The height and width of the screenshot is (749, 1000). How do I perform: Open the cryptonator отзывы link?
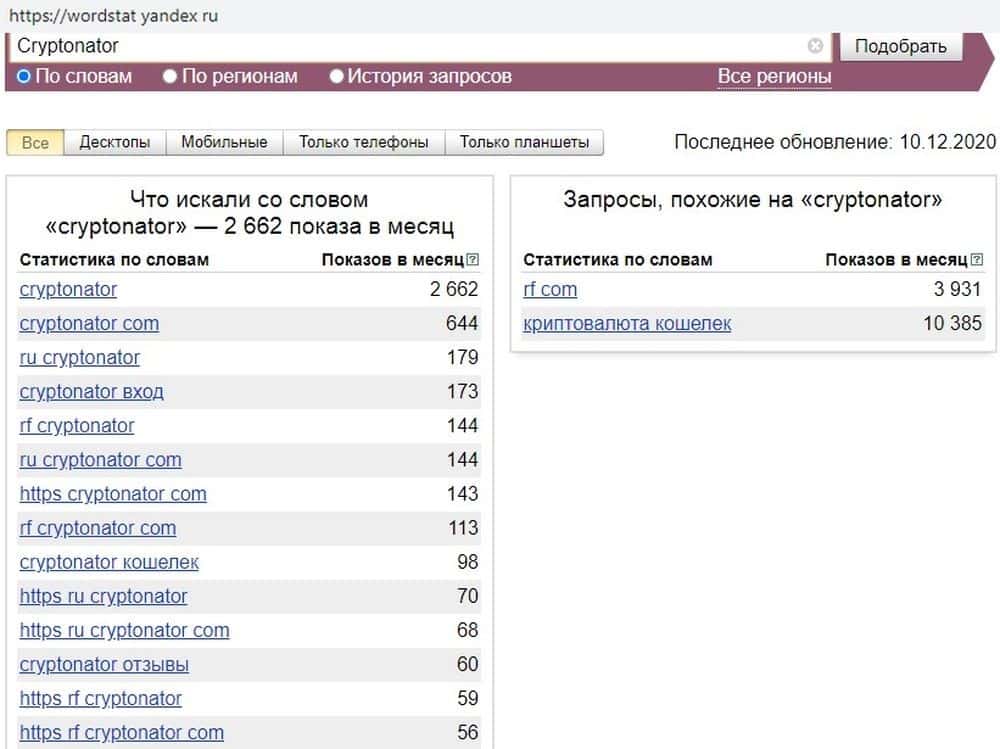(104, 665)
